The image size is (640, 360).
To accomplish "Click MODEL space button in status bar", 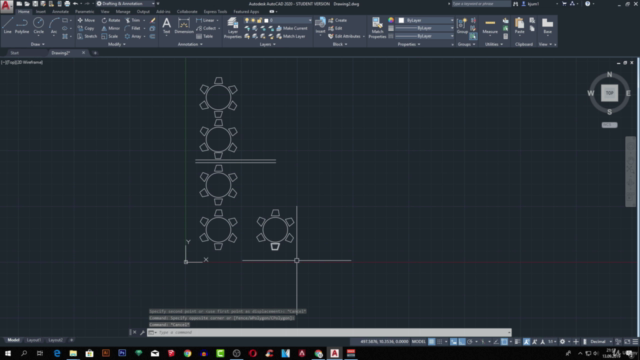I will pos(419,342).
